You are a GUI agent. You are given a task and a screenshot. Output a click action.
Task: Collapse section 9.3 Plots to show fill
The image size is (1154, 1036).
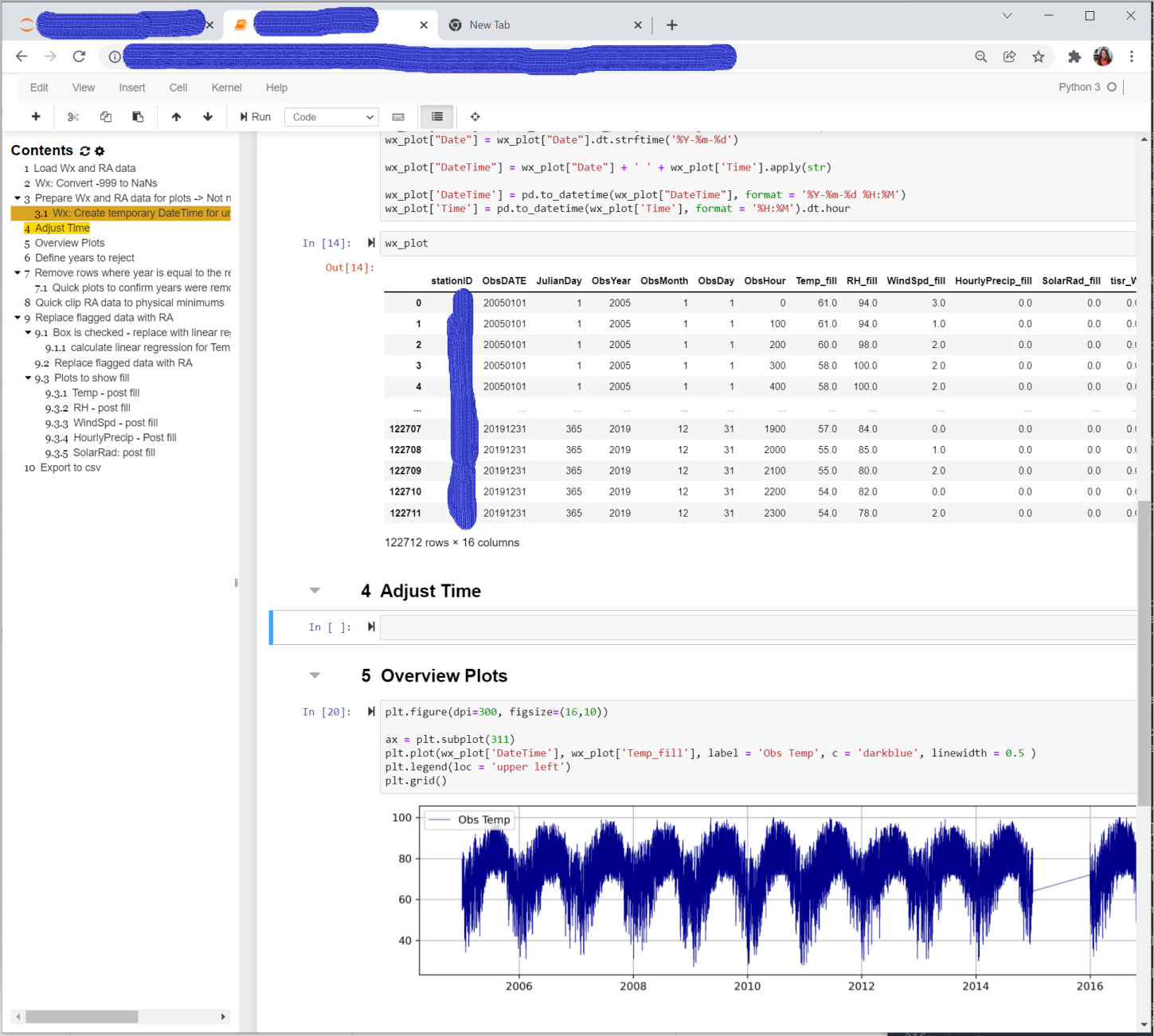tap(28, 377)
